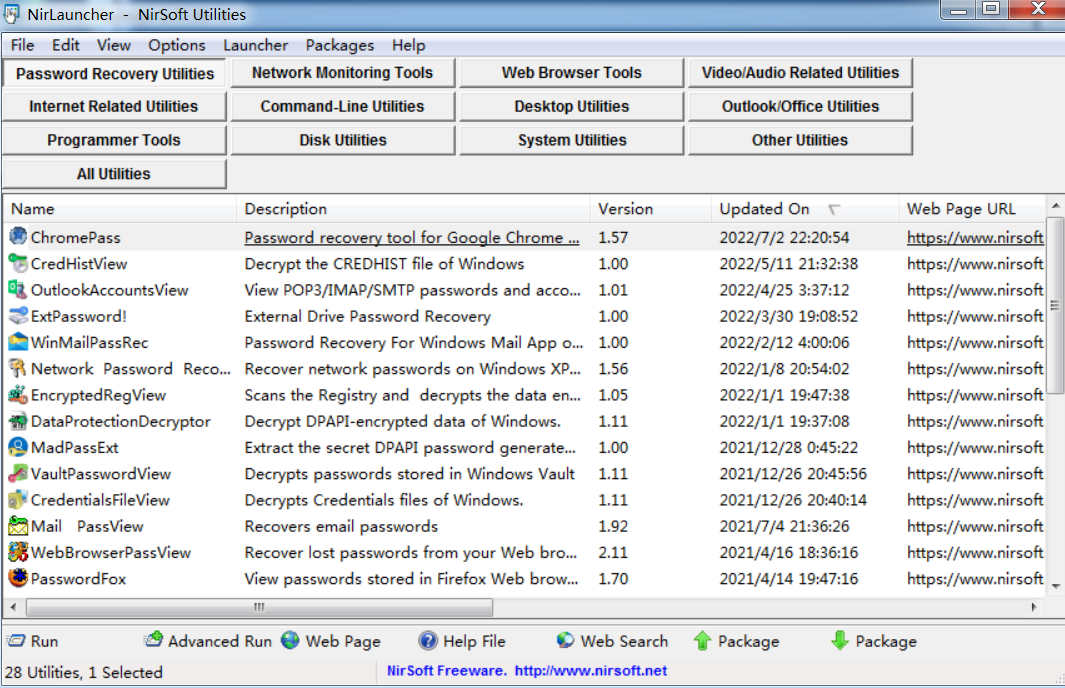1065x688 pixels.
Task: Open the Launcher menu
Action: click(255, 45)
